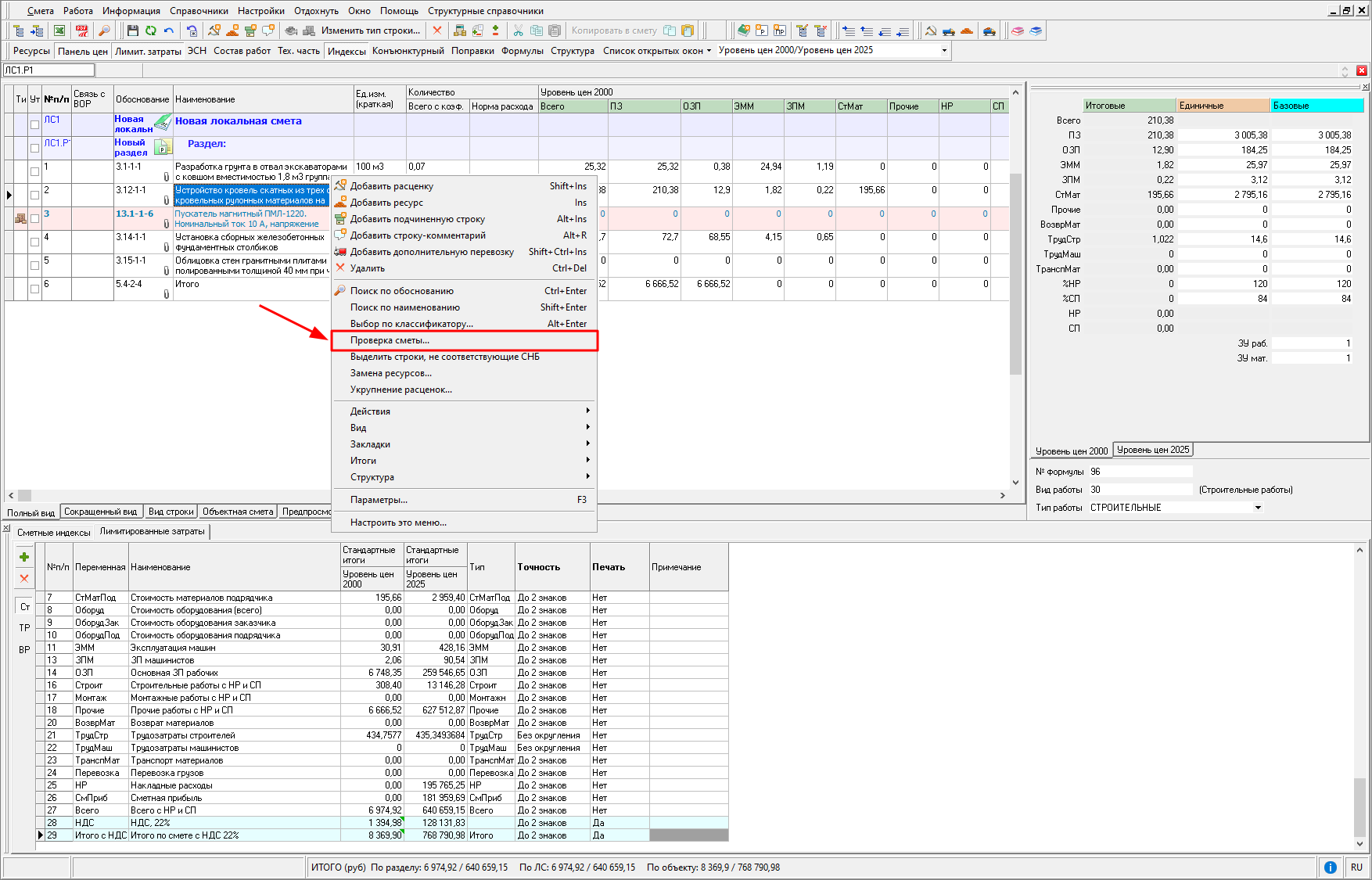Click the Excel export toolbar icon
The height and width of the screenshot is (880, 1372).
[x=59, y=31]
